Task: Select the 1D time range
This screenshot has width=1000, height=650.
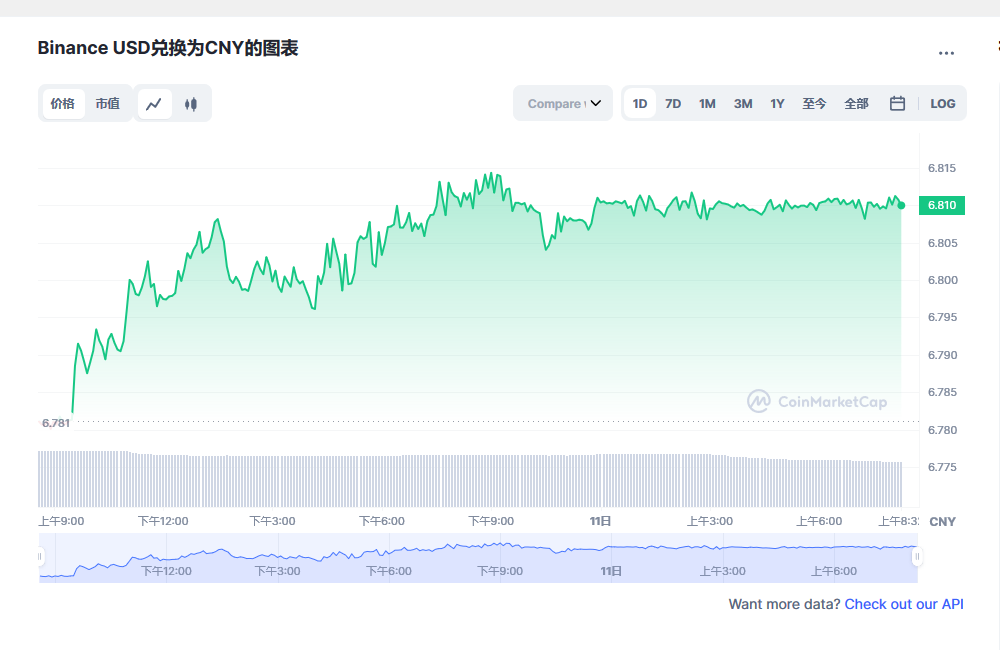Action: point(640,103)
